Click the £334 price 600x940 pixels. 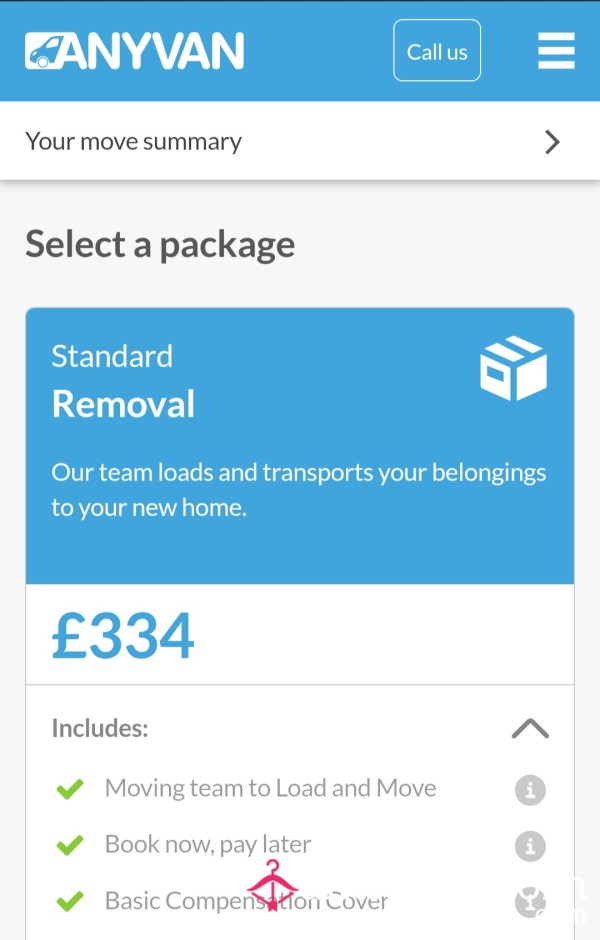123,635
